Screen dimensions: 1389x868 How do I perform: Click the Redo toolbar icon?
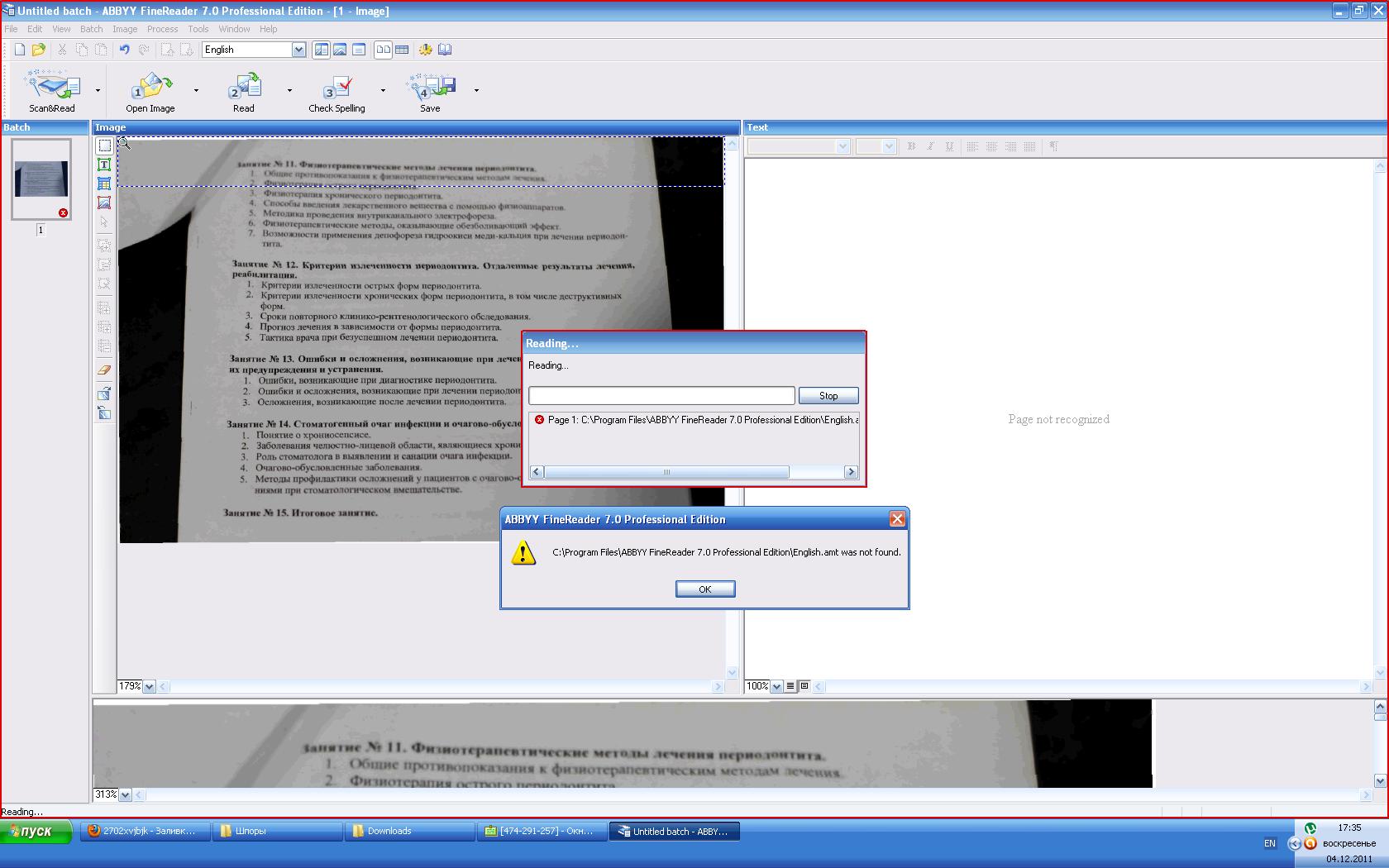coord(144,50)
